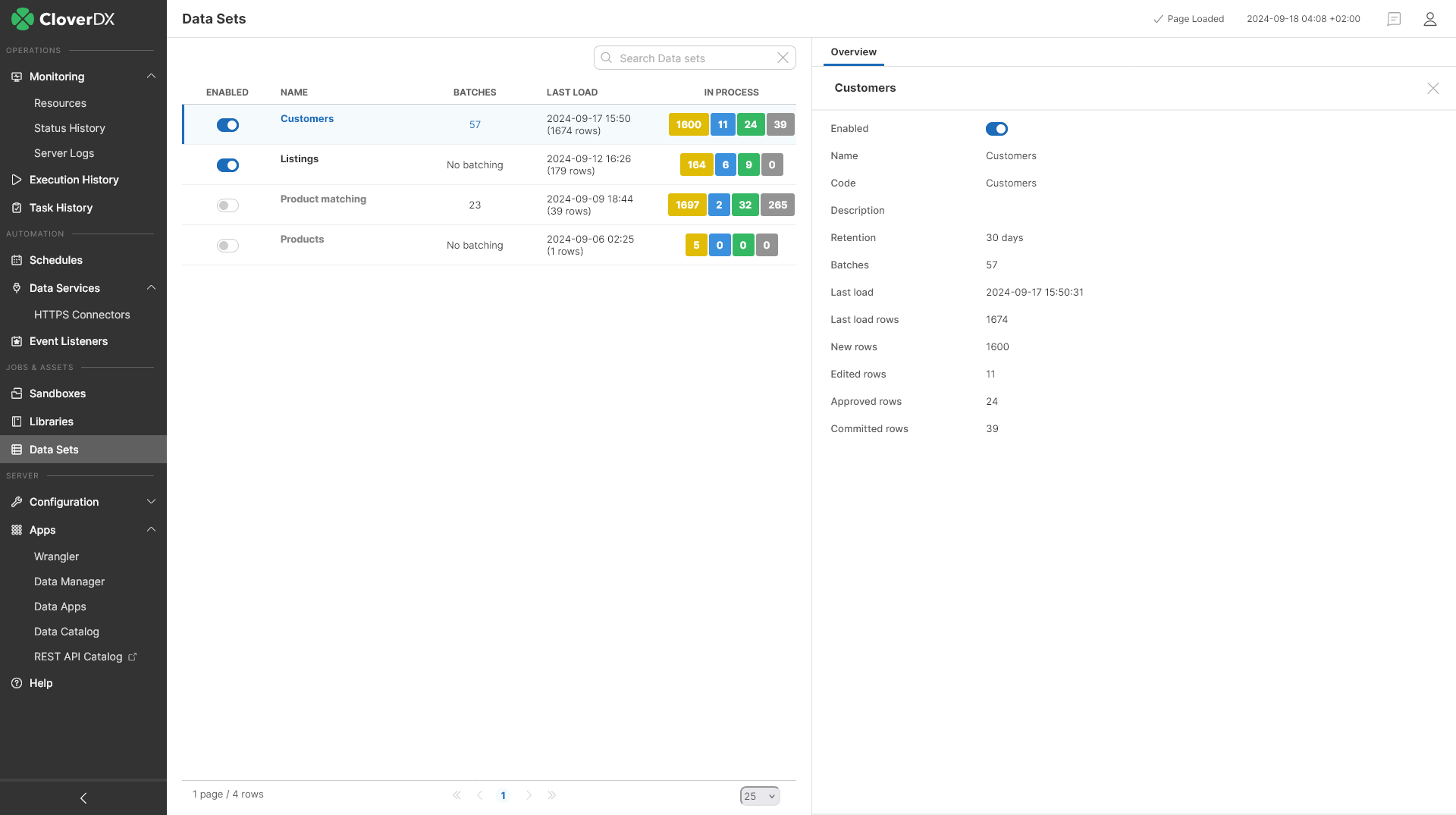Select the Task History sidebar icon
This screenshot has width=1456, height=815.
tap(17, 207)
